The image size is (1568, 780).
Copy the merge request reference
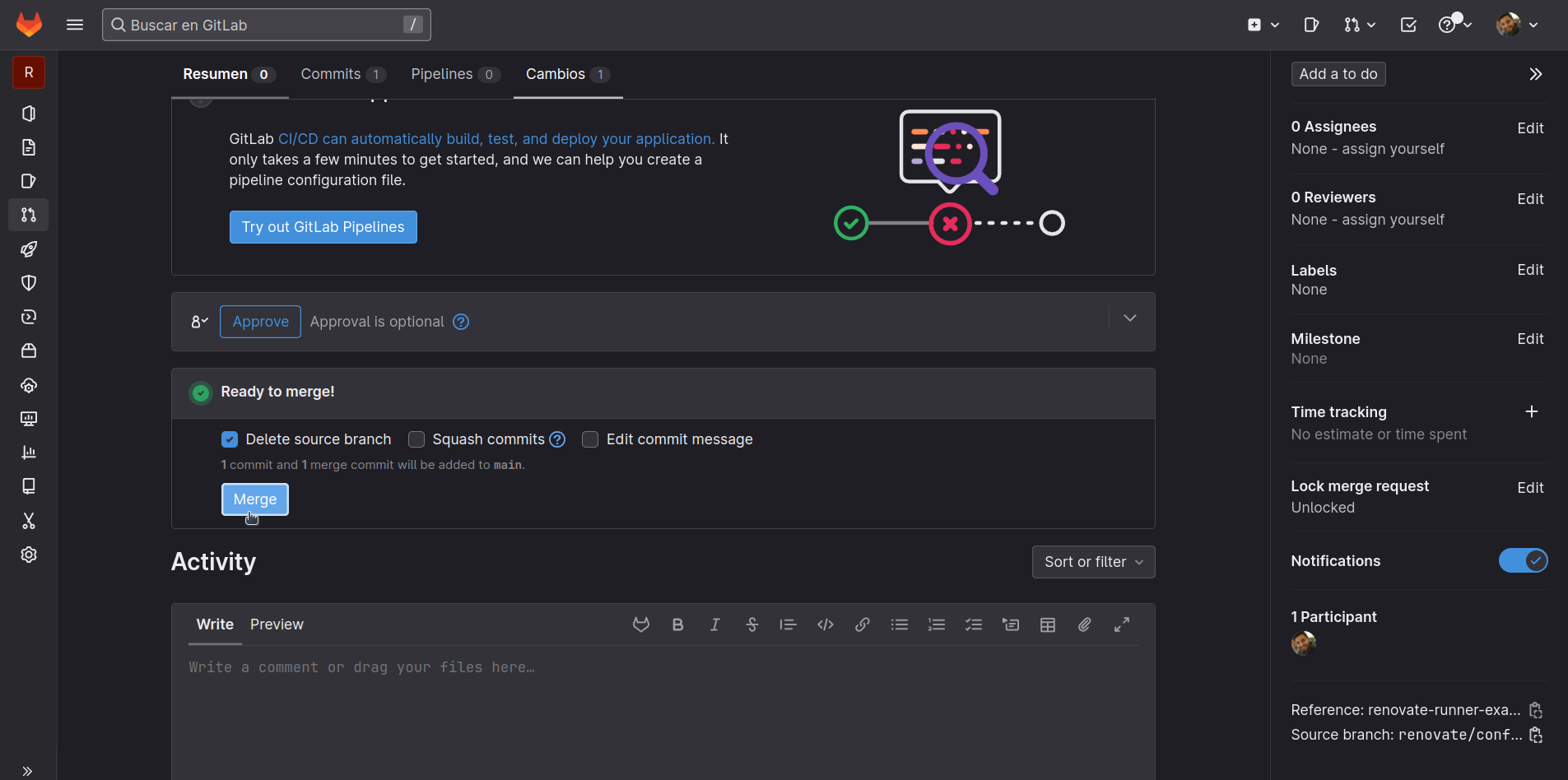(x=1536, y=710)
